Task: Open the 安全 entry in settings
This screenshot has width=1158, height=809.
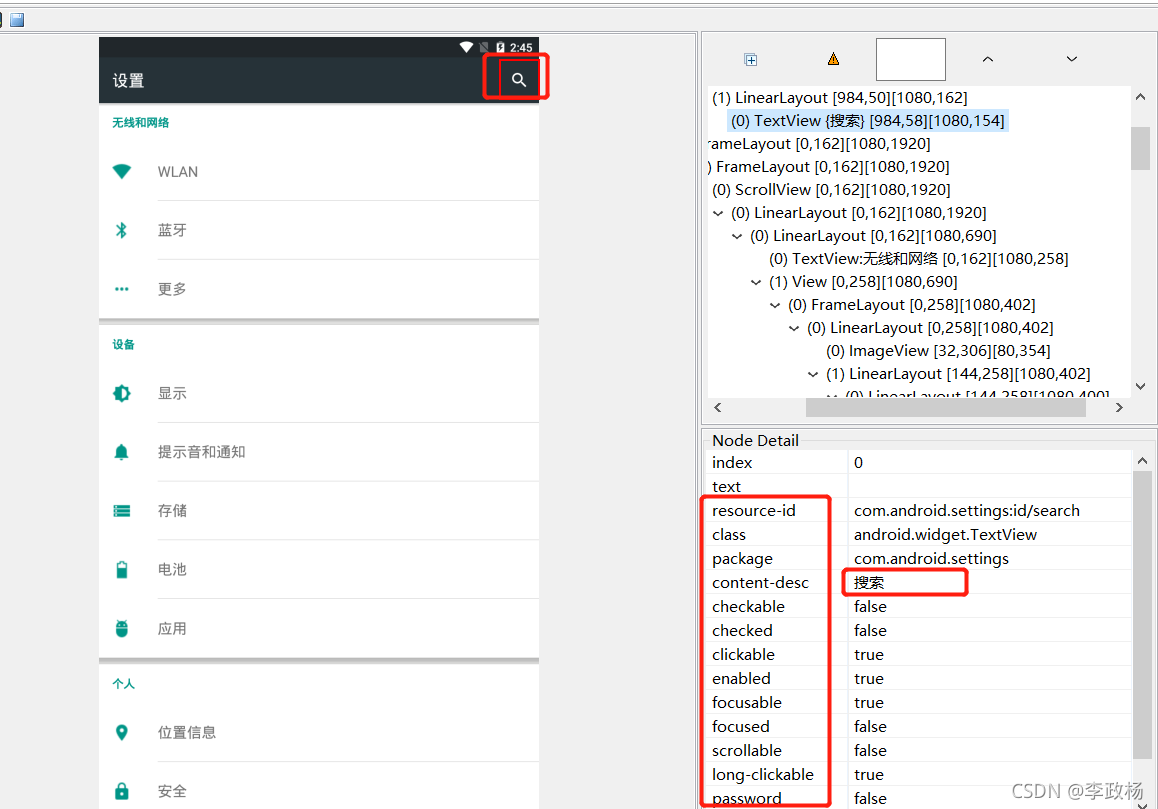Action: (319, 791)
